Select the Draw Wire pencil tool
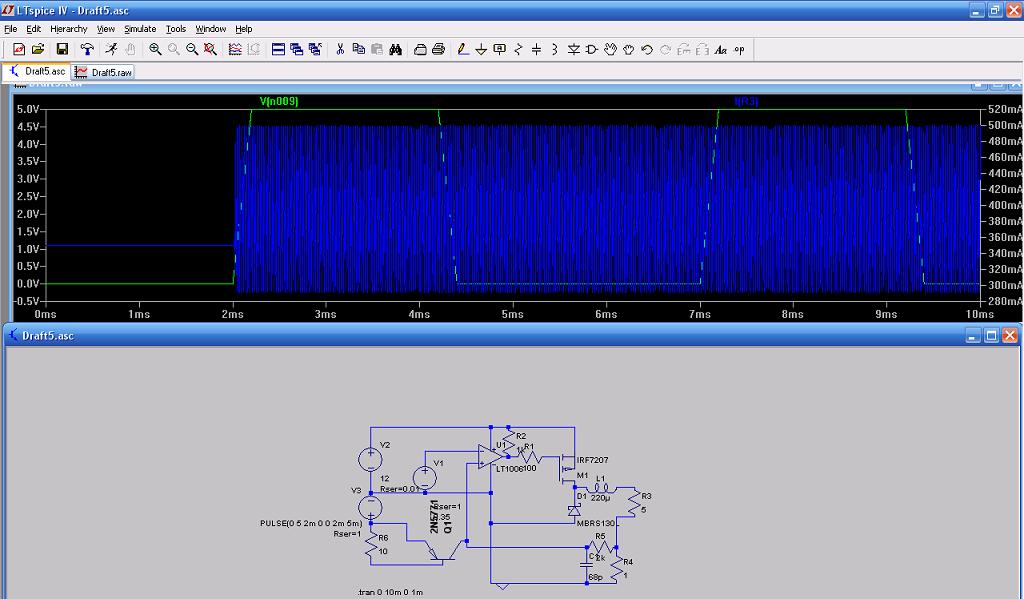This screenshot has width=1024, height=599. click(463, 50)
